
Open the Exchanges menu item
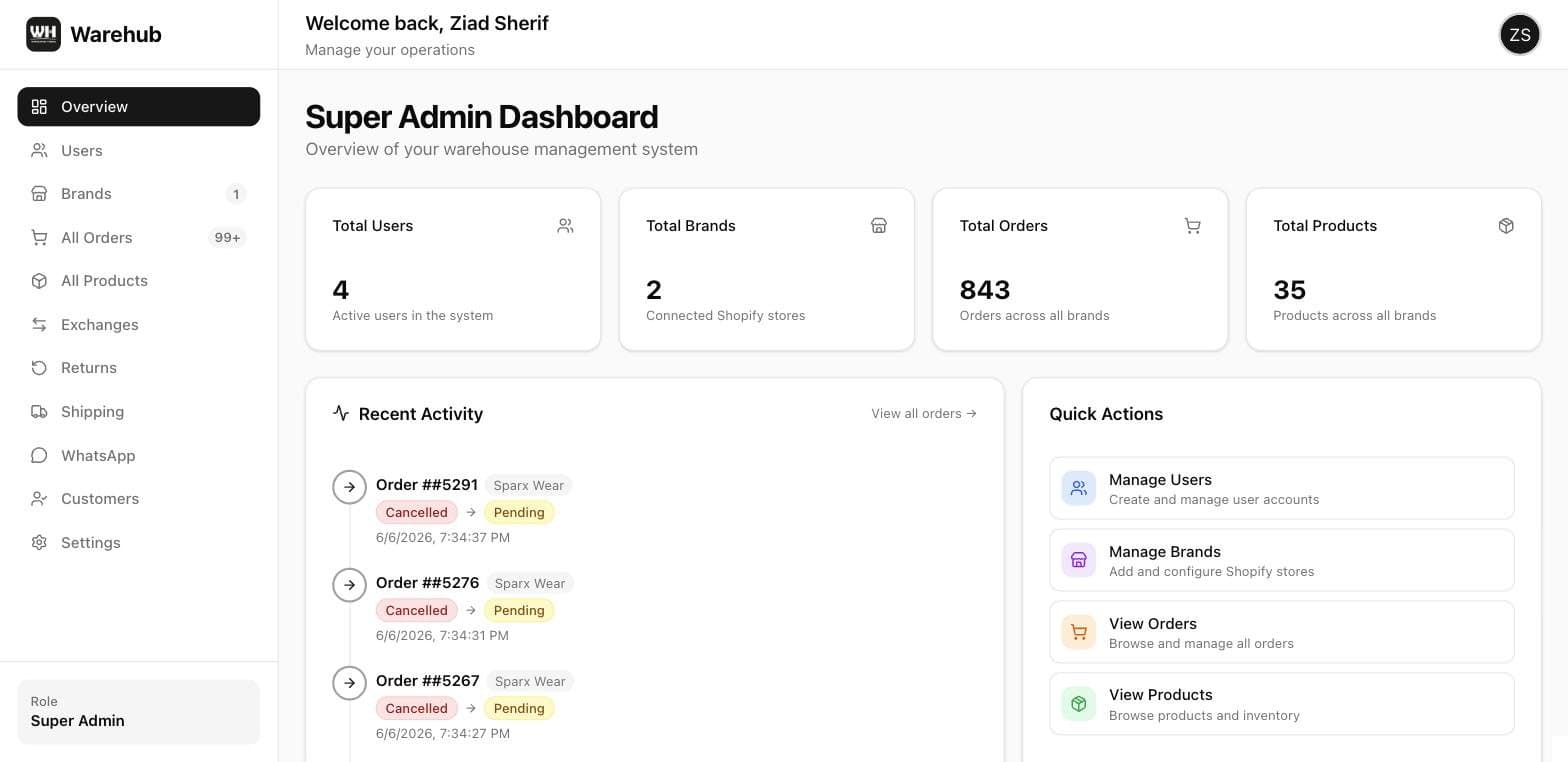tap(139, 324)
